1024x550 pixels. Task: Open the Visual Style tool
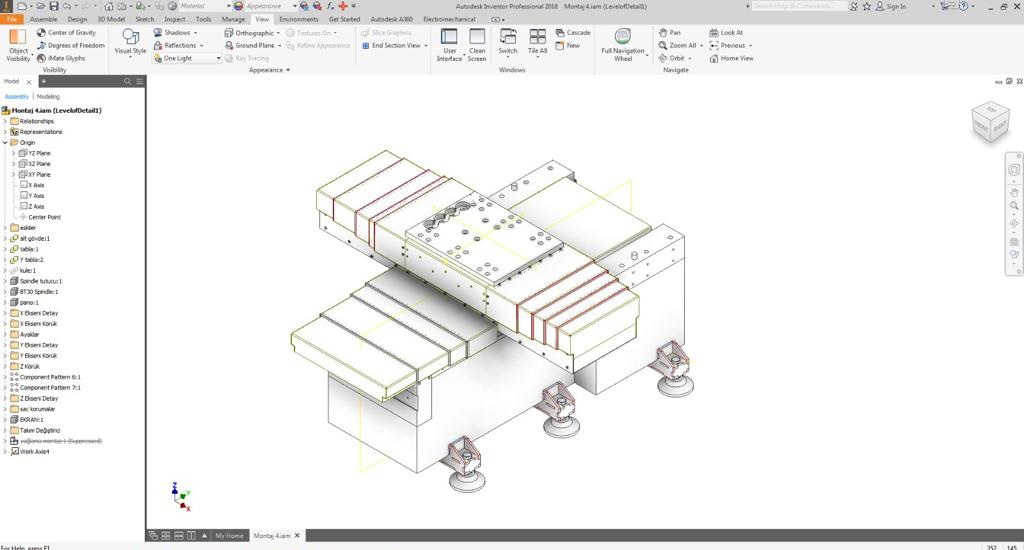click(x=130, y=41)
